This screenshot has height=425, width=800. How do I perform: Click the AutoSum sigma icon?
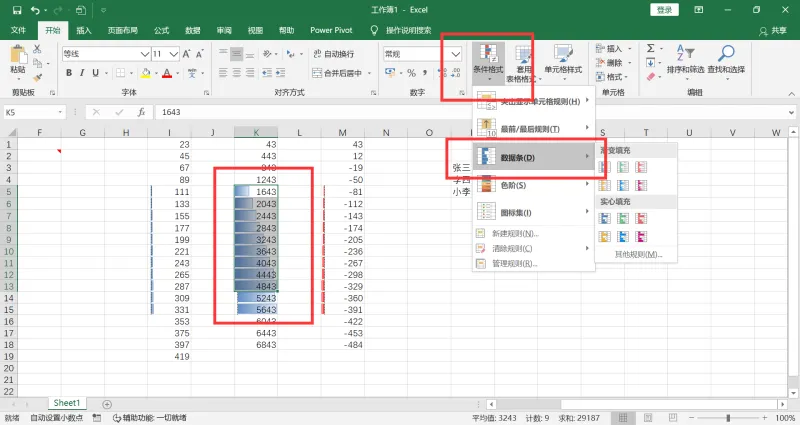(651, 48)
